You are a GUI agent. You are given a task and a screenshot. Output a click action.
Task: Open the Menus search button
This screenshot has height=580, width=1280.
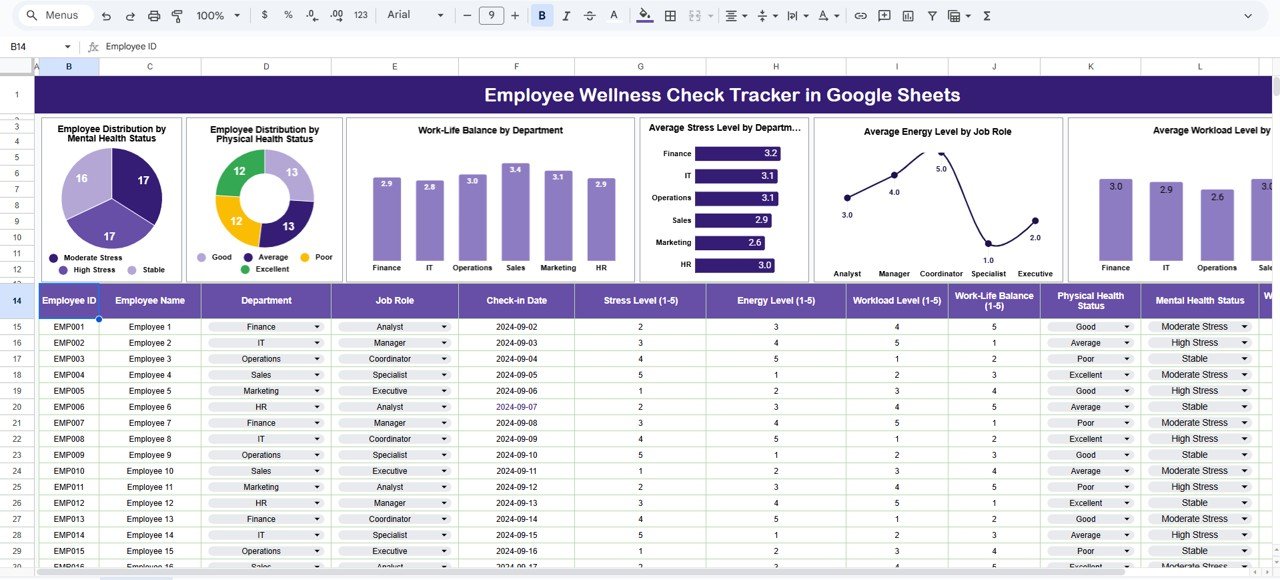pos(52,15)
